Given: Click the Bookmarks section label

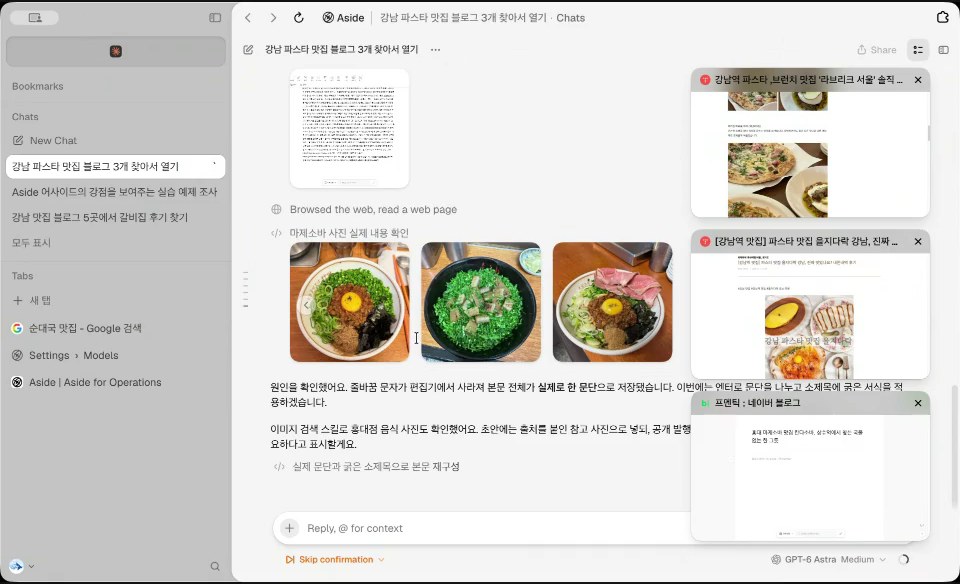Looking at the screenshot, I should pos(37,86).
